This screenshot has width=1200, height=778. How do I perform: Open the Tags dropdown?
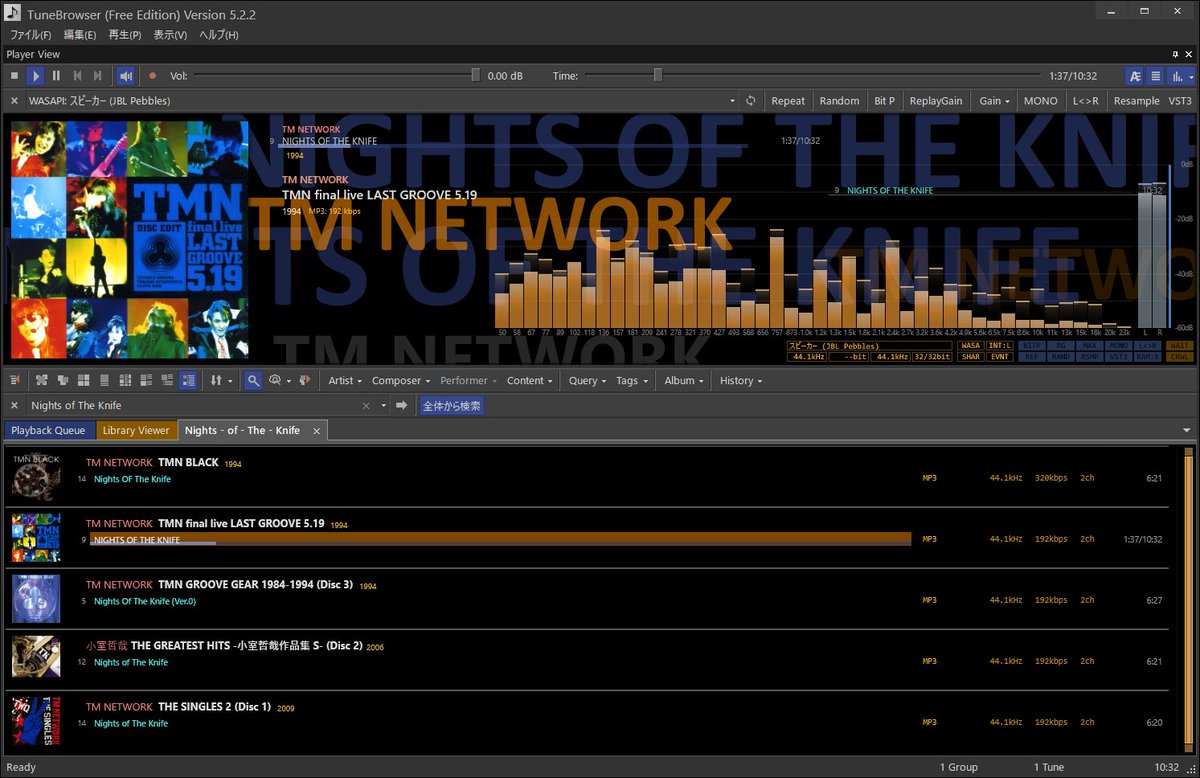[631, 381]
